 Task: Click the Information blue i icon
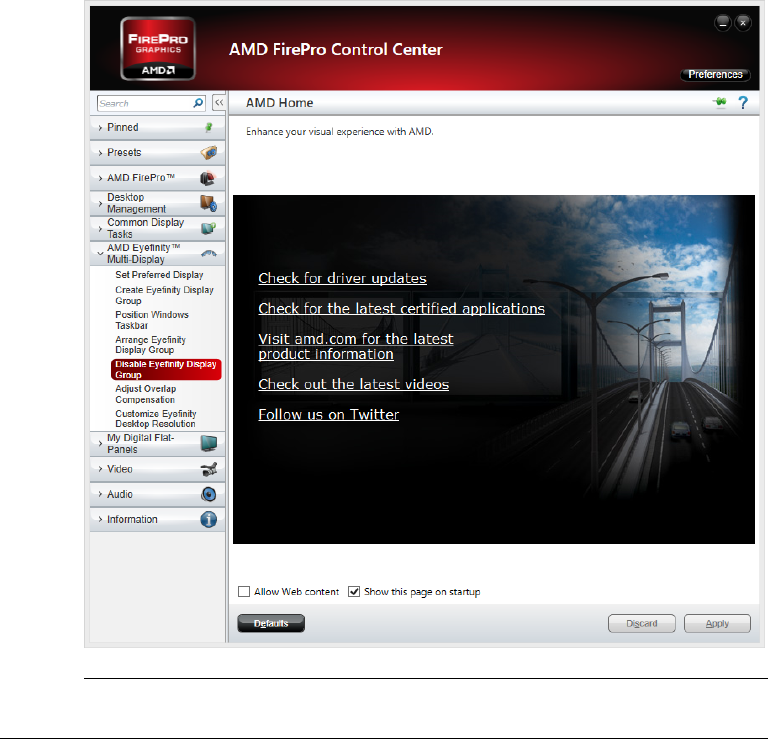point(209,519)
